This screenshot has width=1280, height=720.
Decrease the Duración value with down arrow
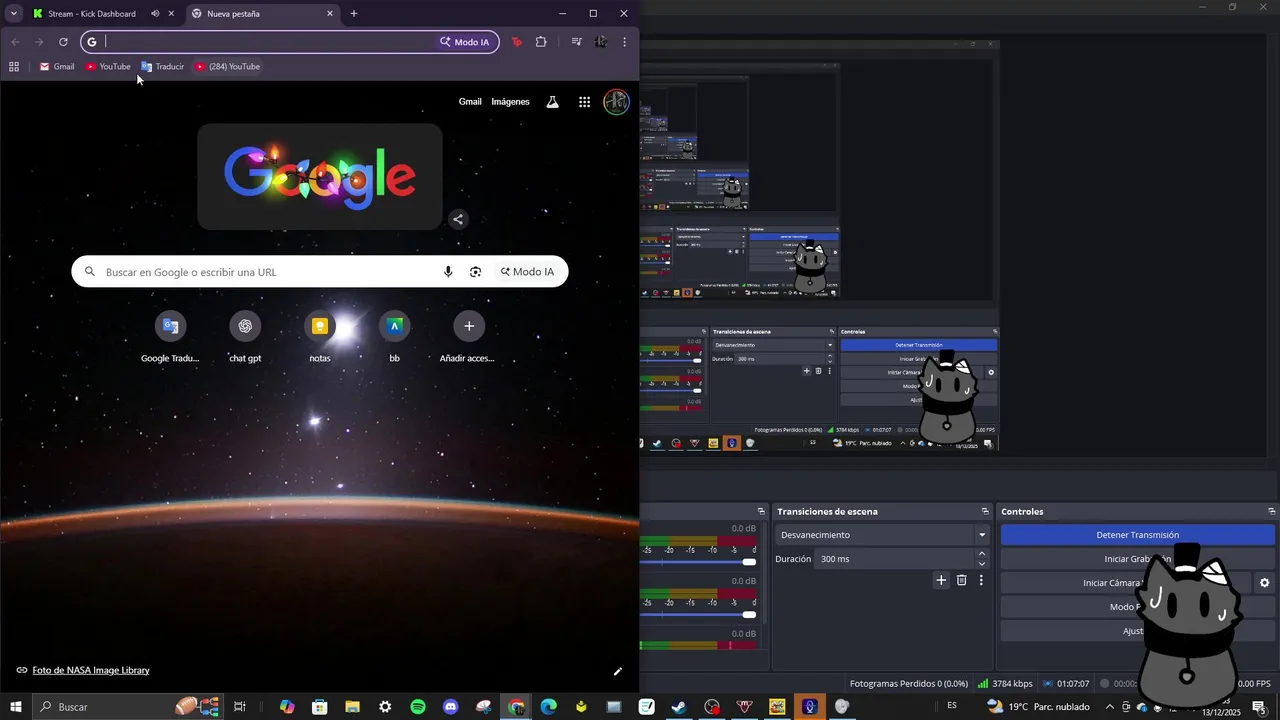(x=981, y=564)
